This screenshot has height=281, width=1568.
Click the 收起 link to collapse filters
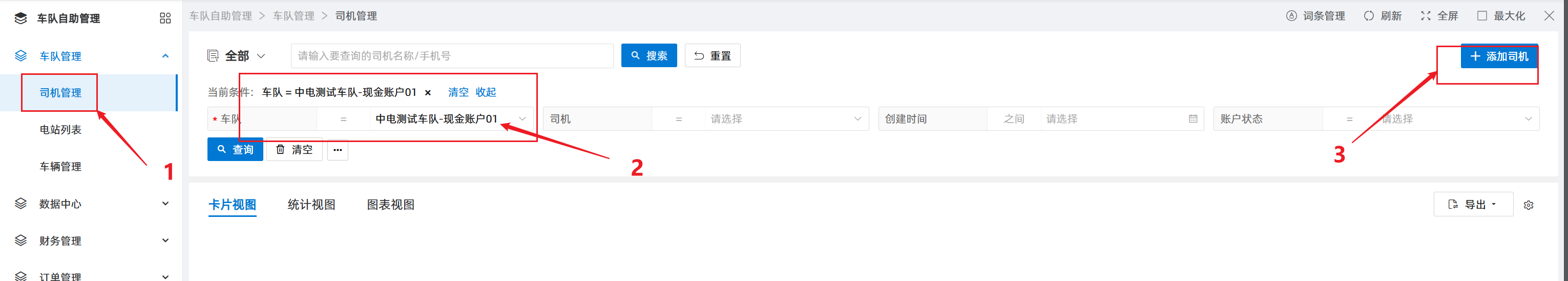point(486,92)
